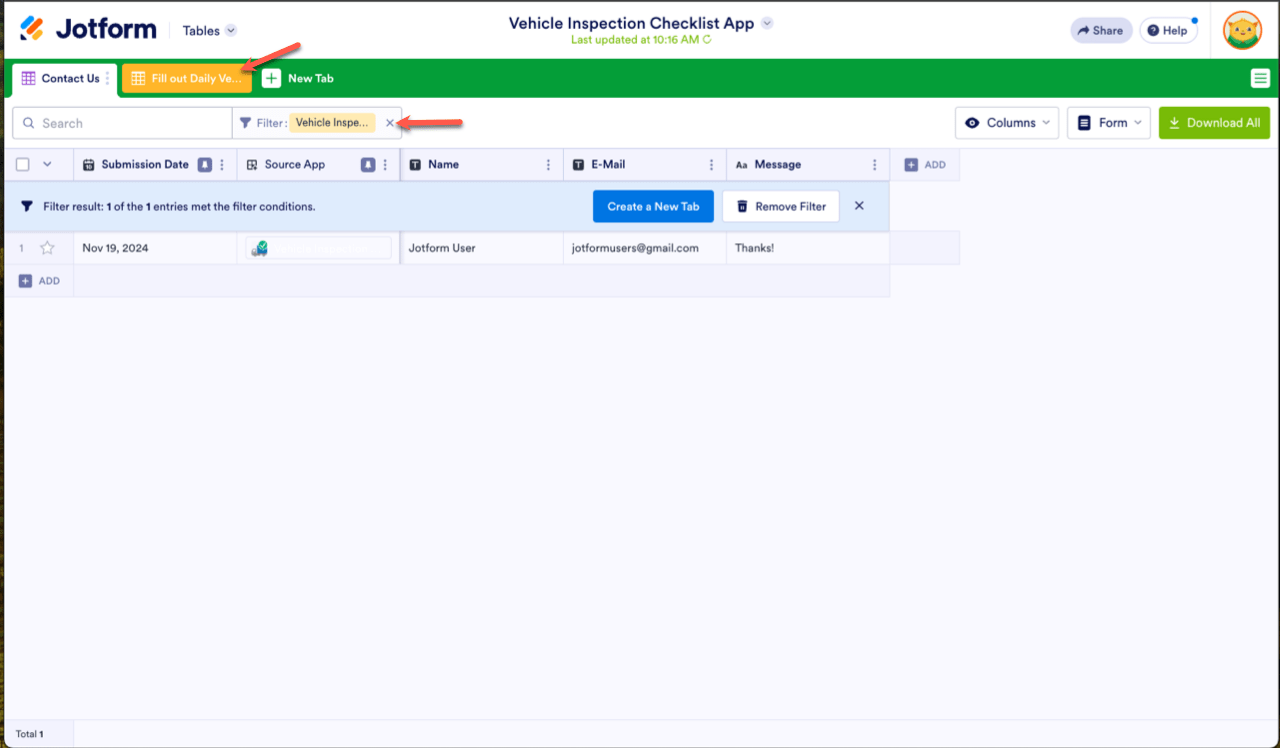
Task: Click the funnel Filter icon in the toolbar
Action: (x=245, y=123)
